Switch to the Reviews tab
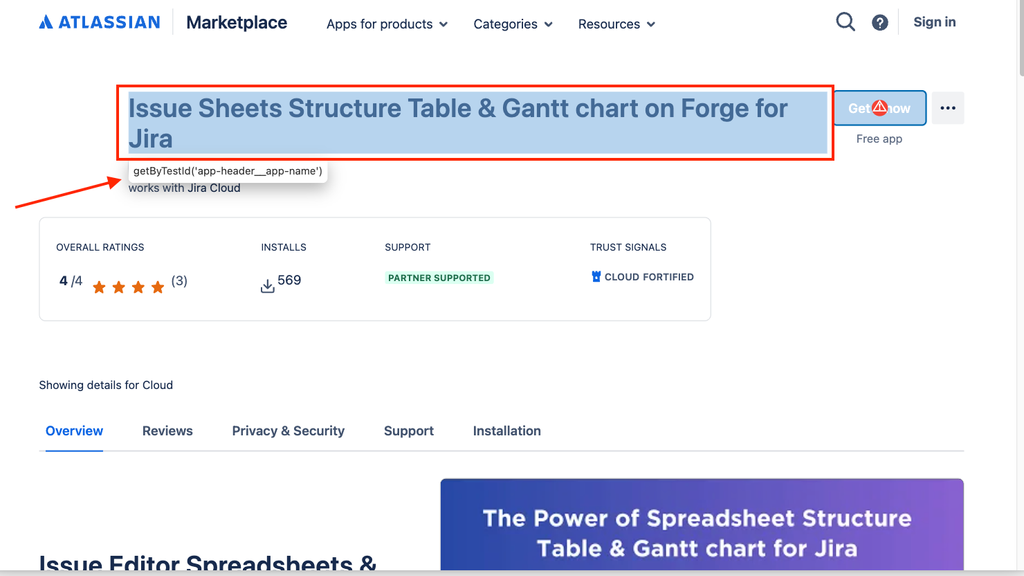The image size is (1024, 576). (x=167, y=431)
